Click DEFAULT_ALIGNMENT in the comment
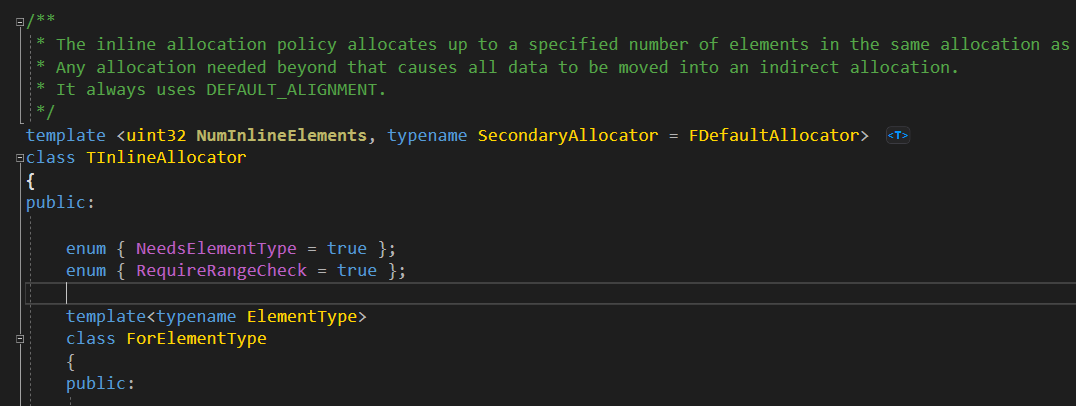 point(295,90)
